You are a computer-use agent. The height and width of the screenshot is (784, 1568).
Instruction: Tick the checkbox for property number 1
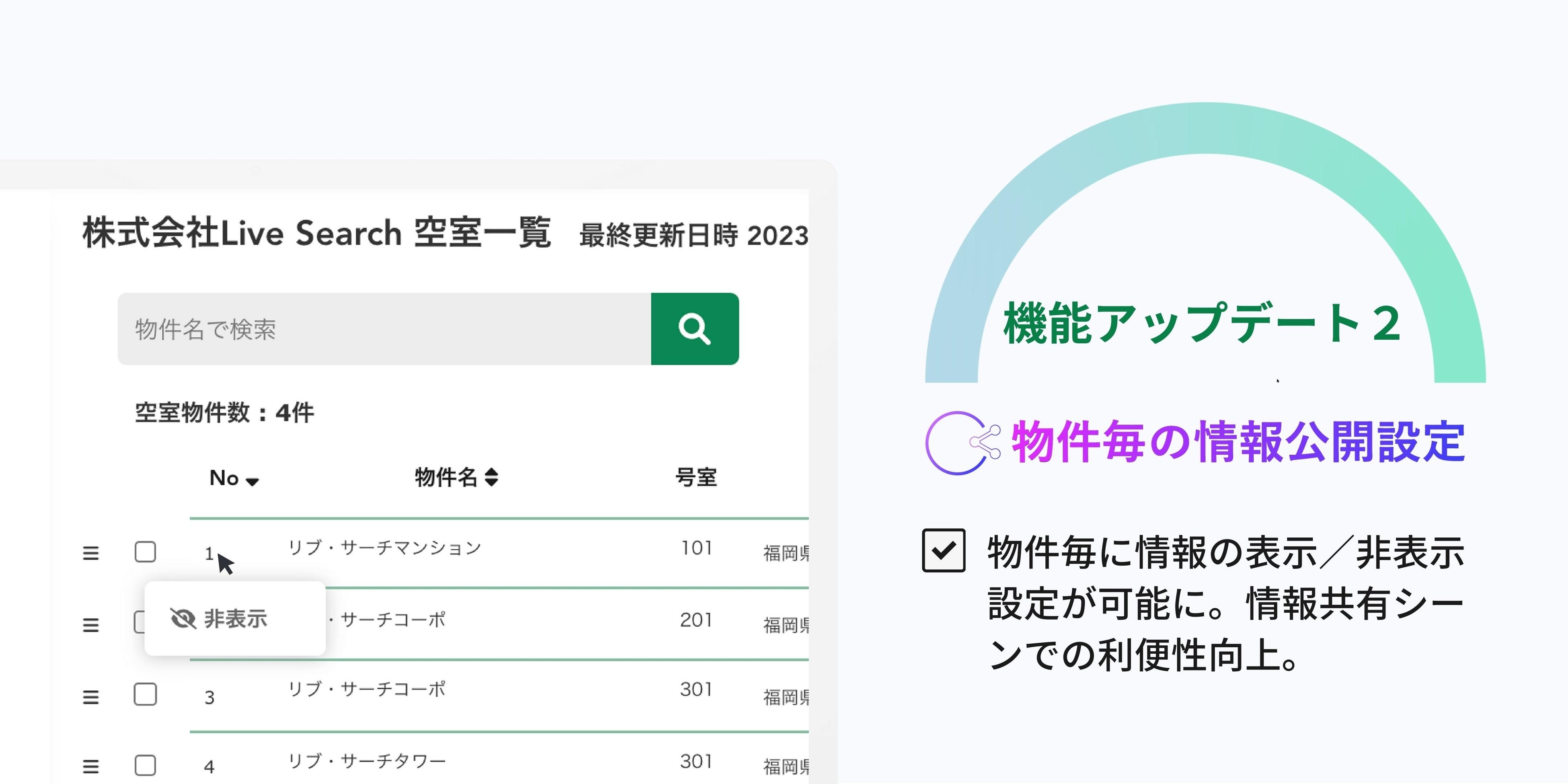[x=145, y=552]
